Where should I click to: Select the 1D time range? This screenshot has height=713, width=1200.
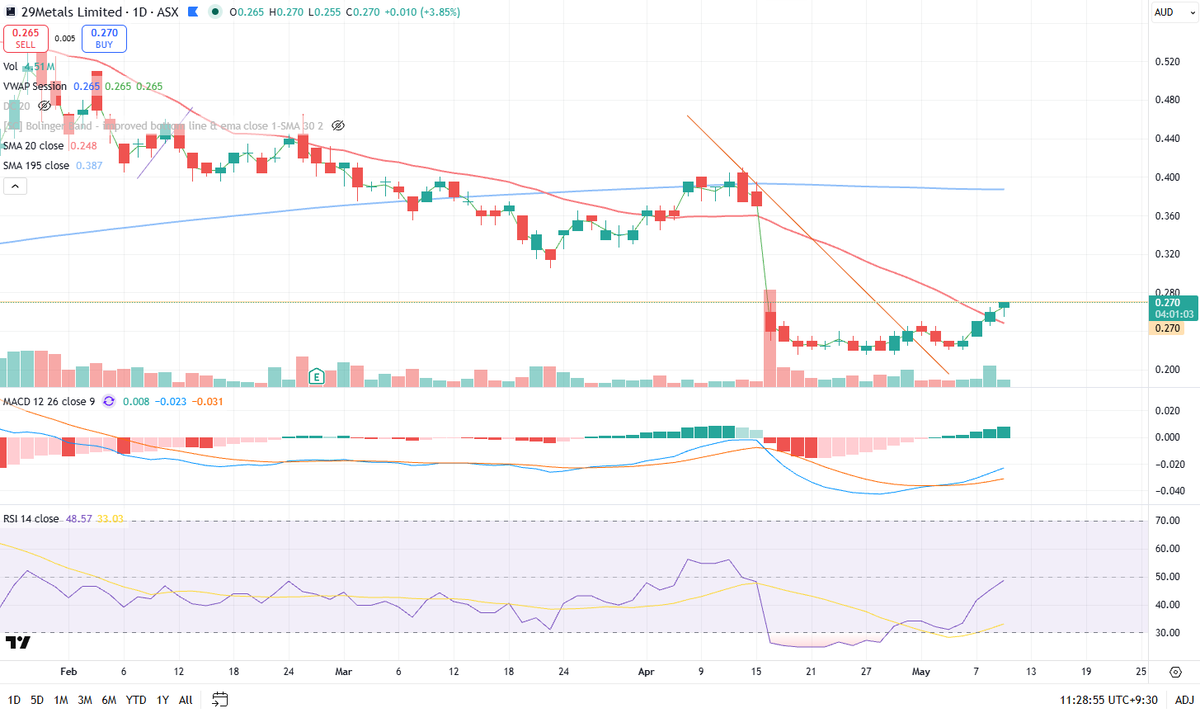14,699
